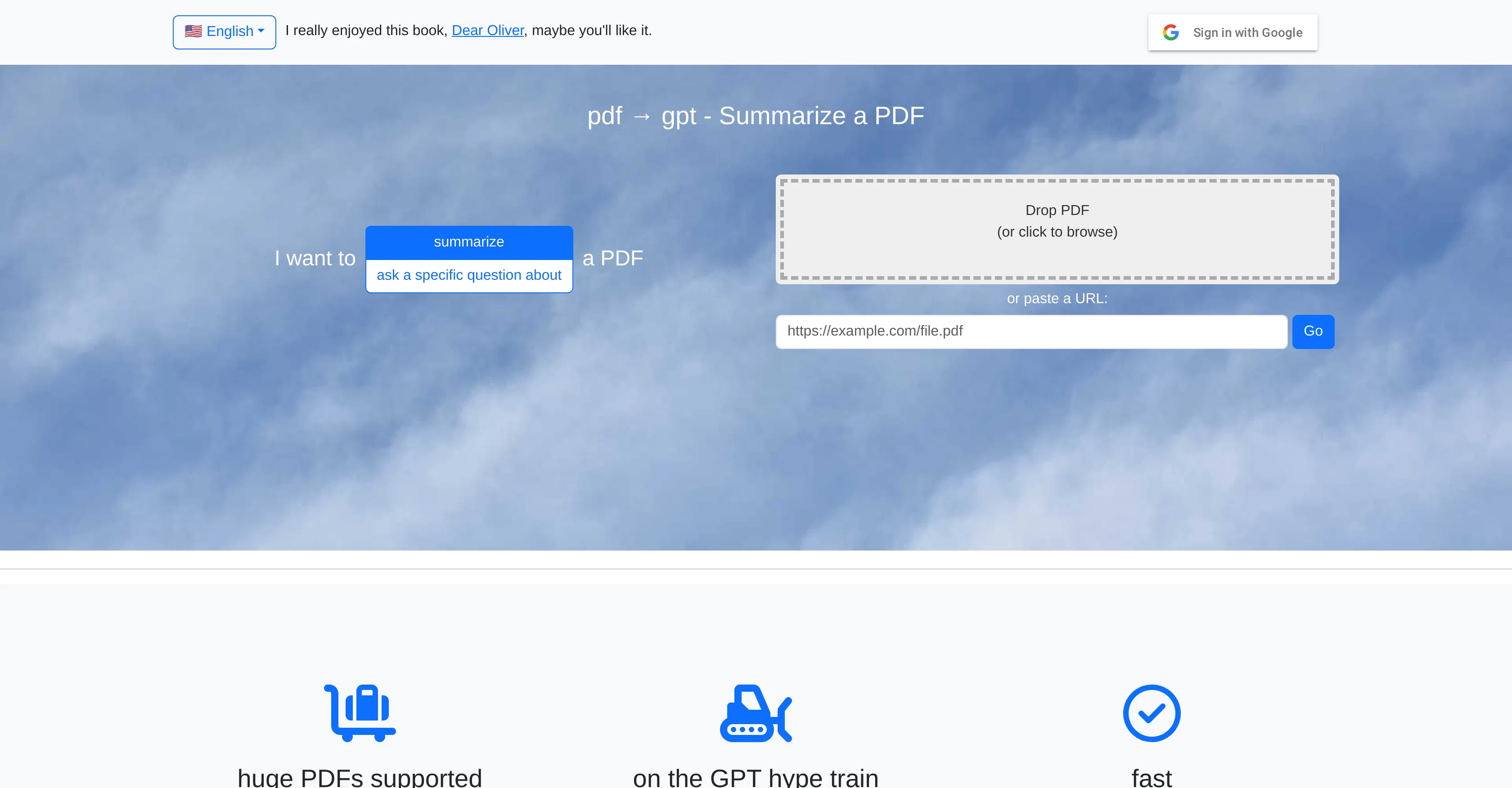Open the Dear Oliver book link
Screen dimensions: 1512x788
point(487,30)
